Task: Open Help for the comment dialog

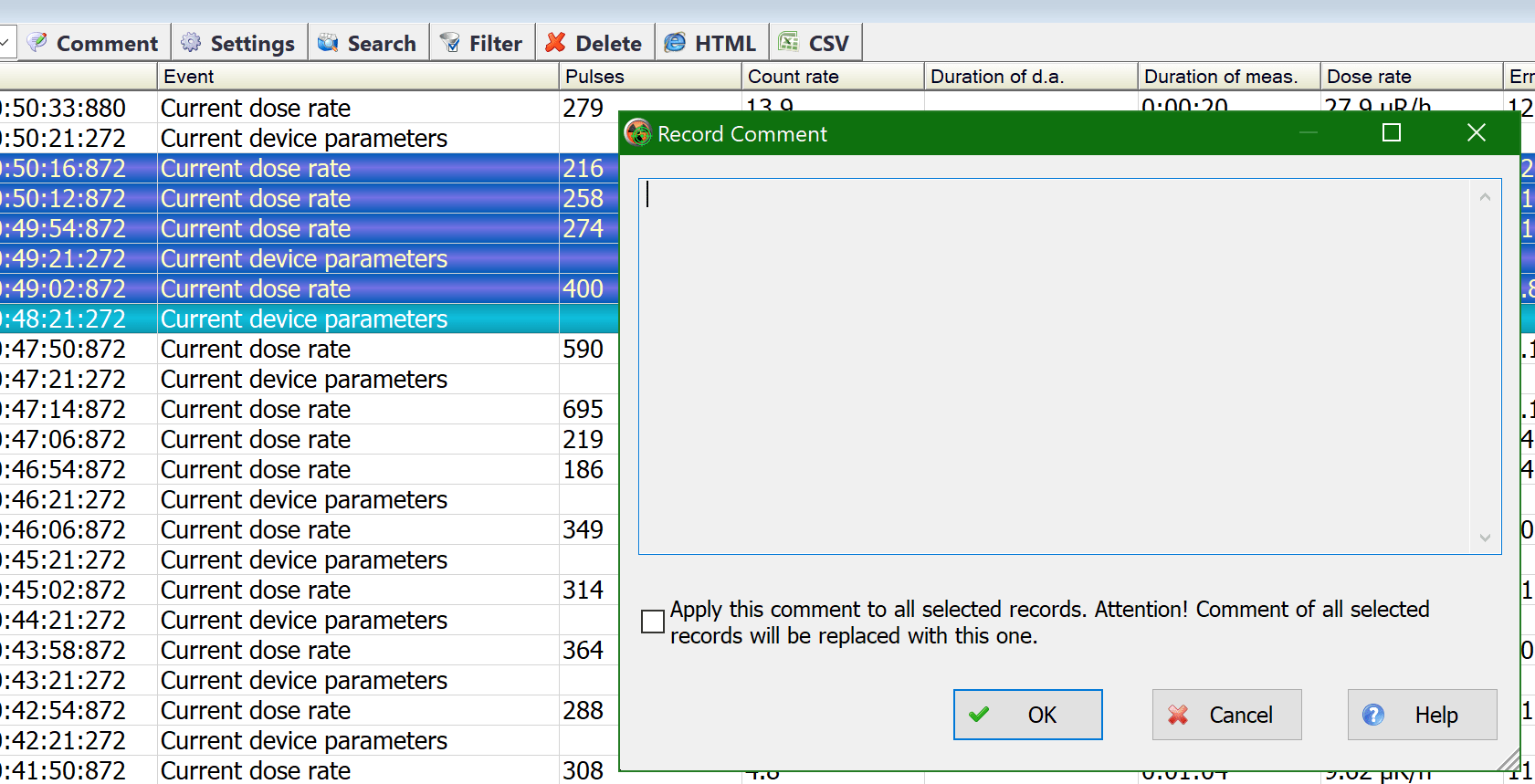Action: [x=1422, y=715]
